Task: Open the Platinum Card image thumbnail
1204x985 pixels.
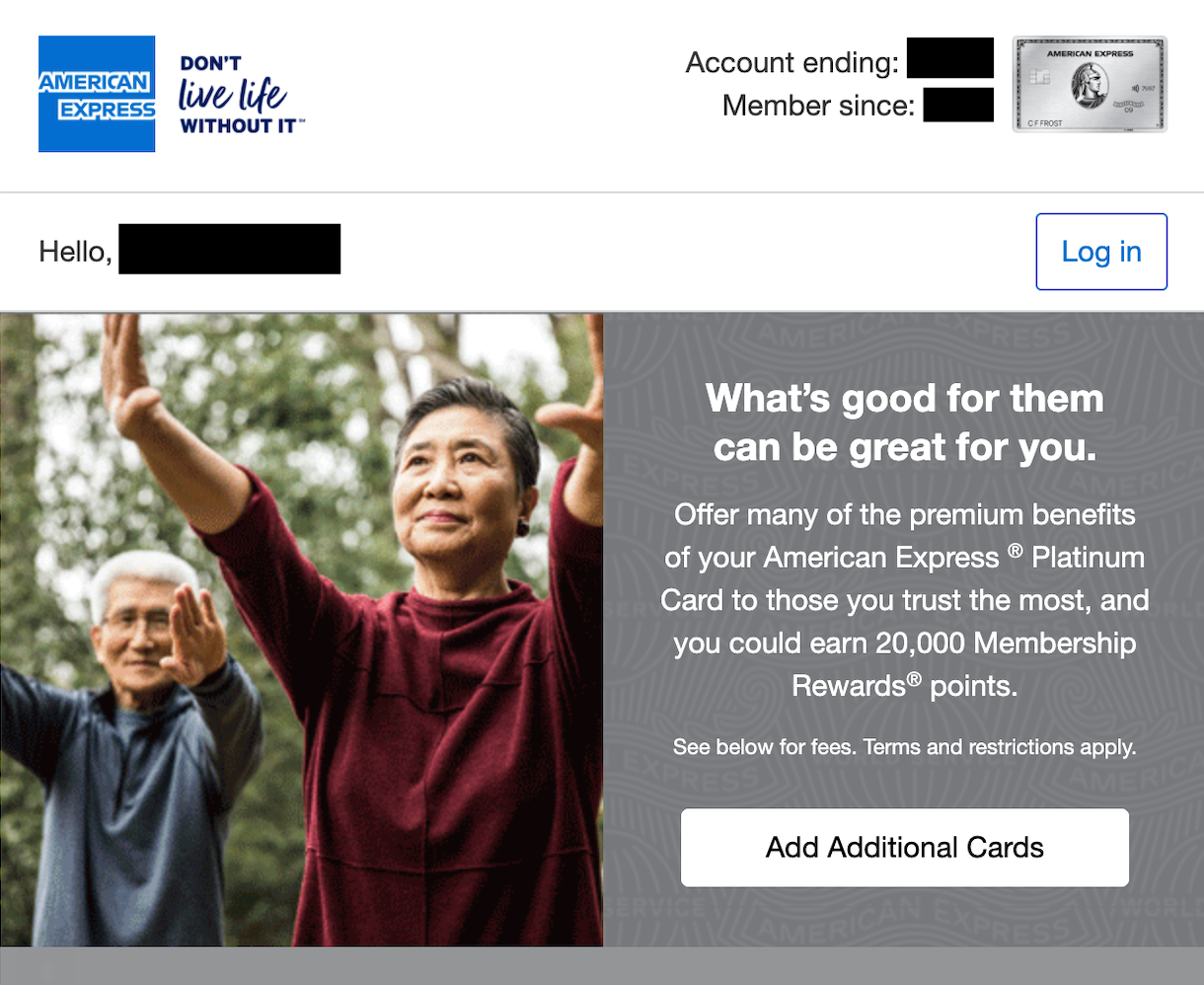Action: (1090, 84)
